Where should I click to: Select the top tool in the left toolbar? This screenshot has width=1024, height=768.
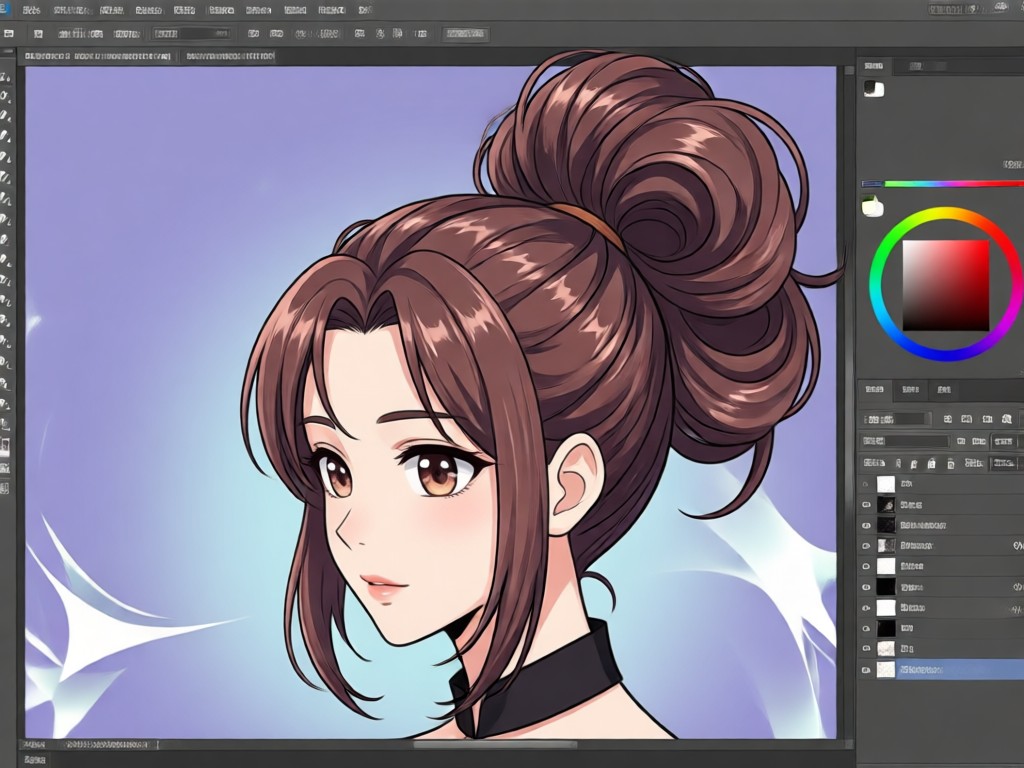click(7, 77)
